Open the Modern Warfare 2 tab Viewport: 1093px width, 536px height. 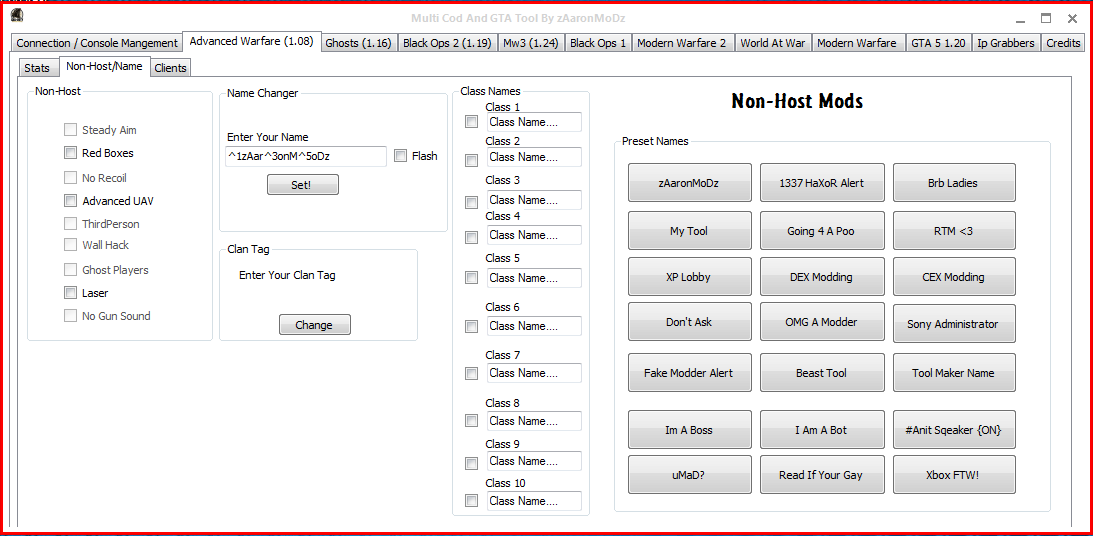click(x=682, y=43)
